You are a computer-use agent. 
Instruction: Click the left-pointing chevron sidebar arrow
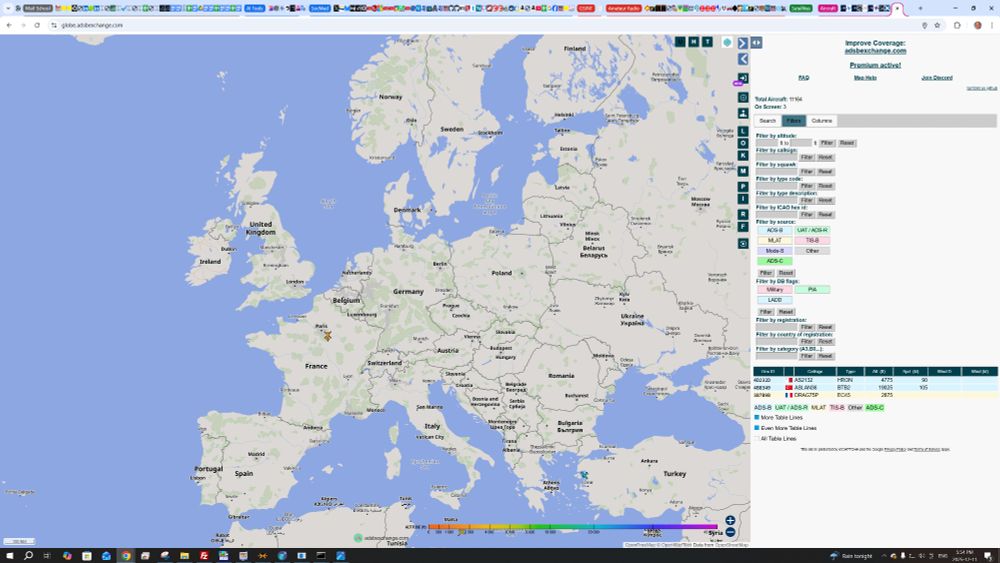pyautogui.click(x=743, y=59)
